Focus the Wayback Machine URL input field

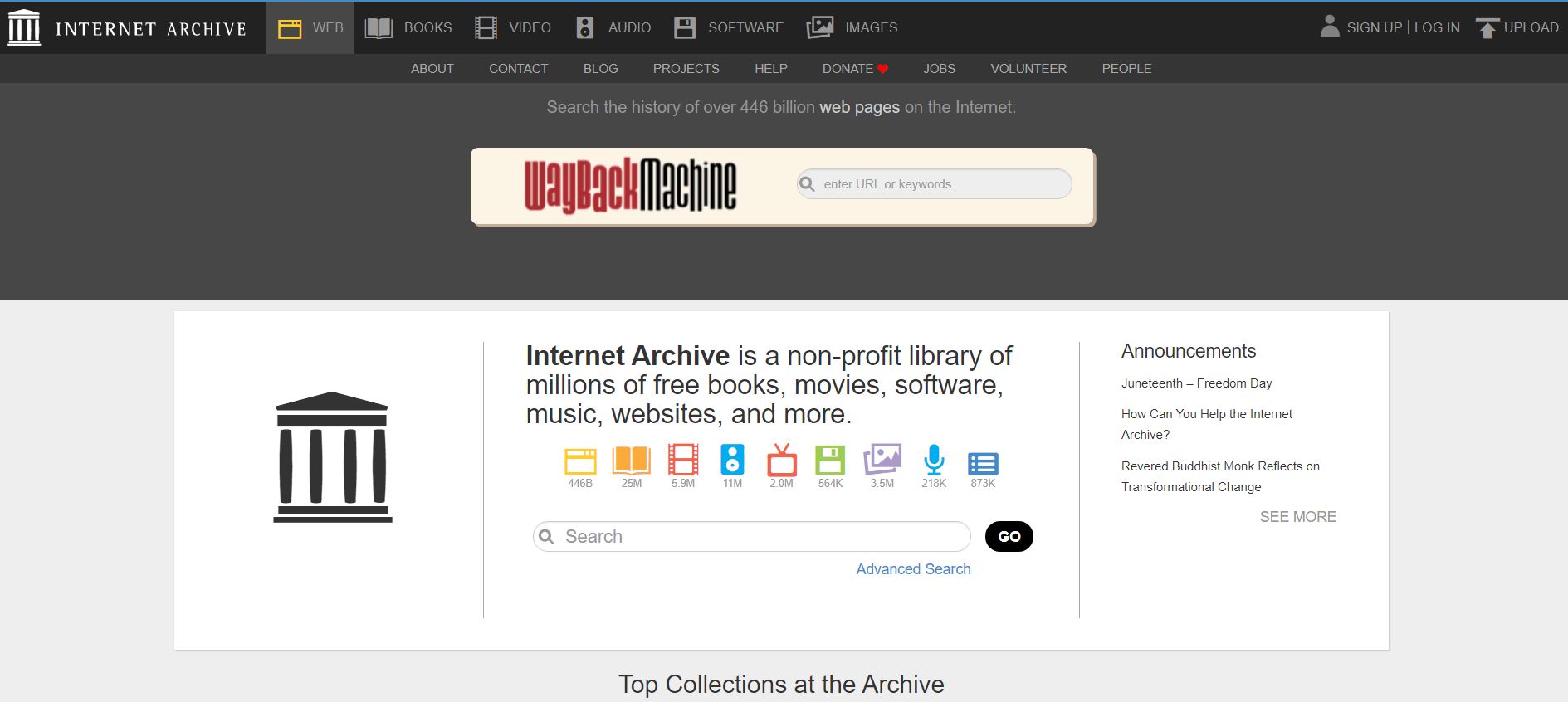935,184
